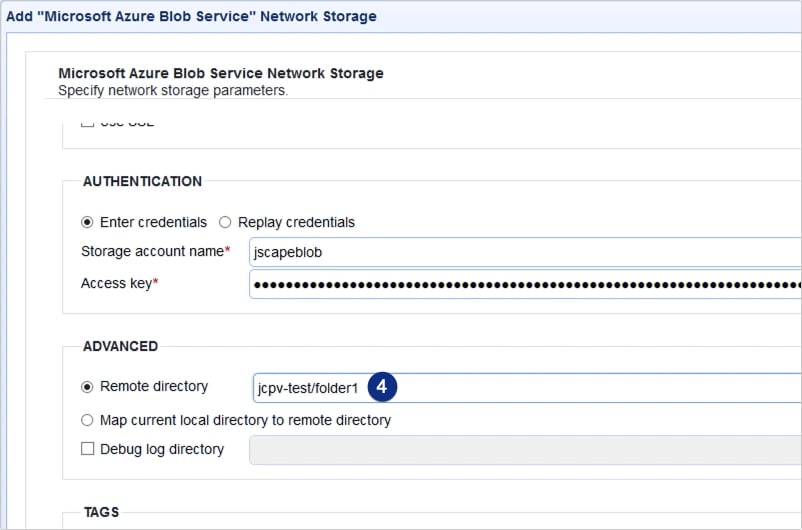
Task: Select the Remote directory radio button
Action: 88,386
